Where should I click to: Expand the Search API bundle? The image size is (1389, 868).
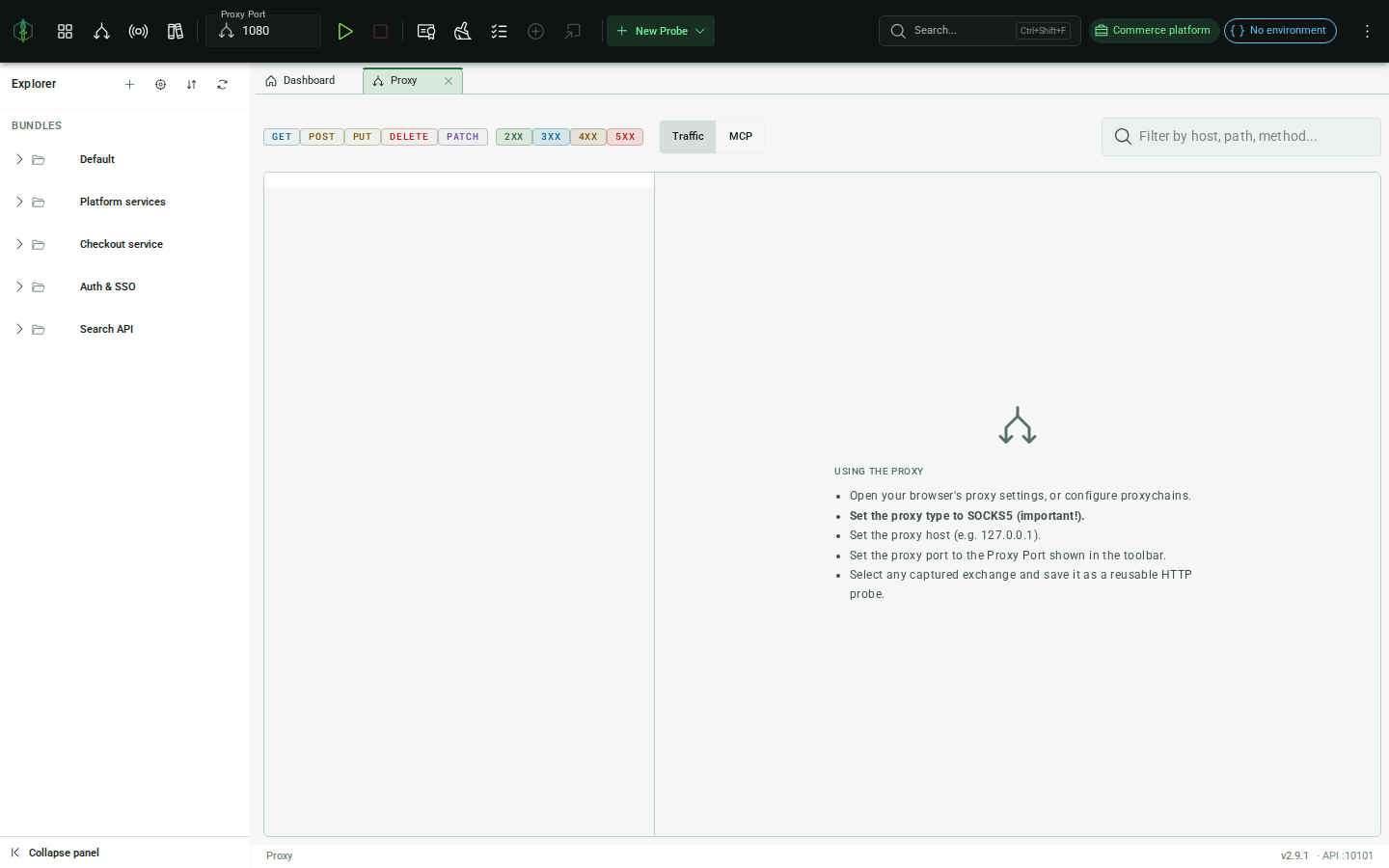click(19, 329)
